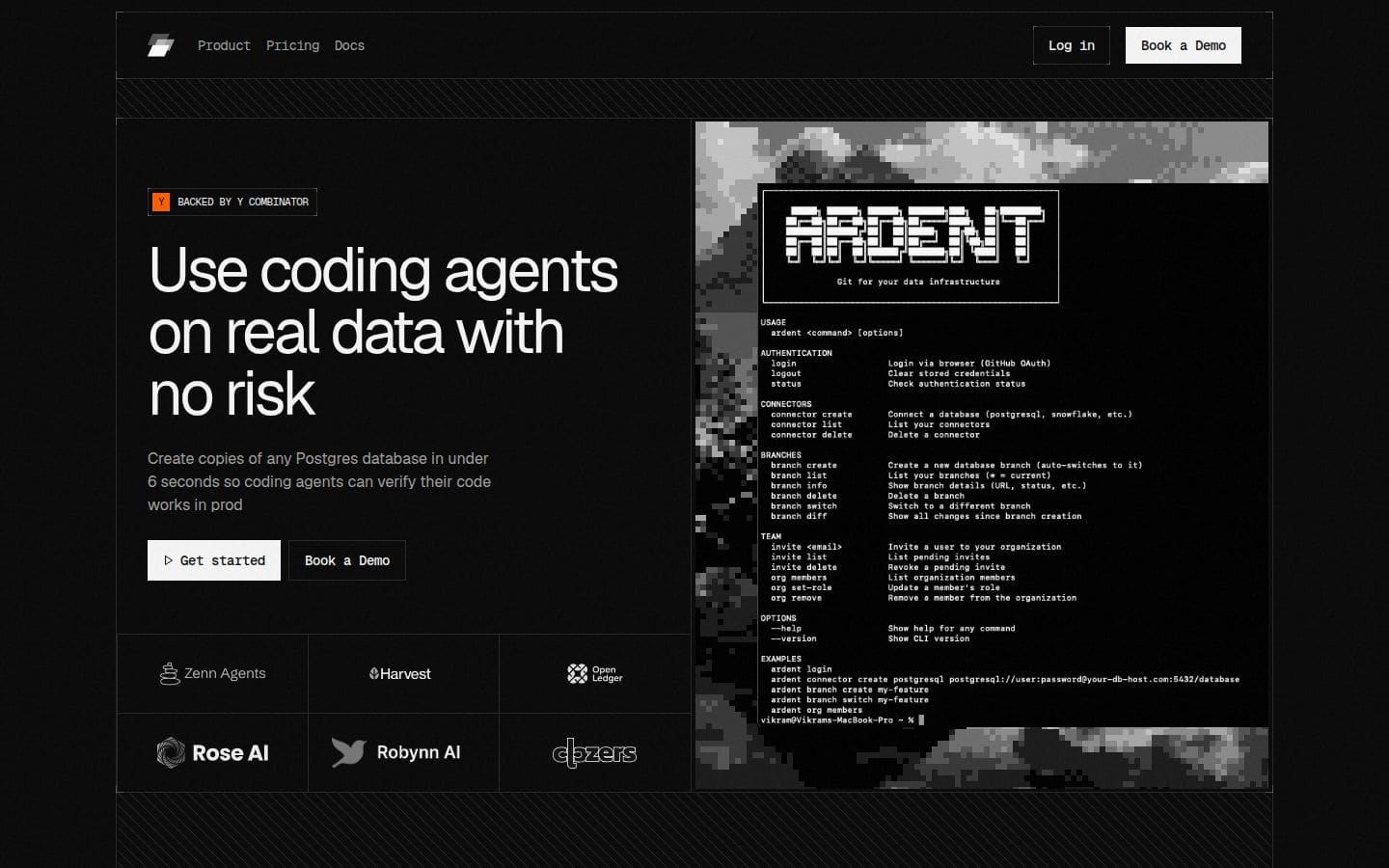1389x868 pixels.
Task: Click the paragraph 'Create copies of any Postgres database'
Action: point(319,481)
